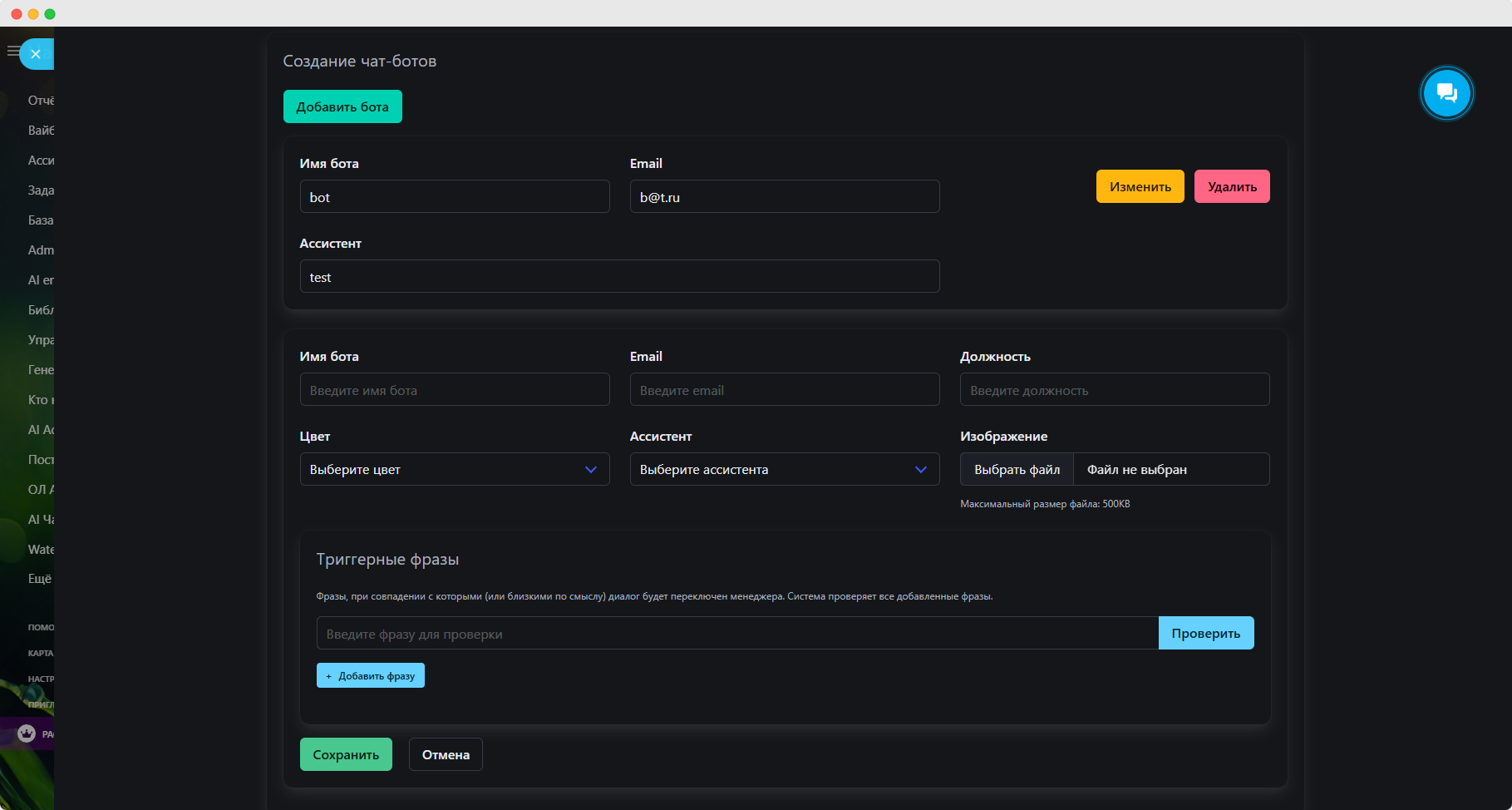Screen dimensions: 1512x810
Task: Open the 'Выберите ассистента' dropdown
Action: (784, 469)
